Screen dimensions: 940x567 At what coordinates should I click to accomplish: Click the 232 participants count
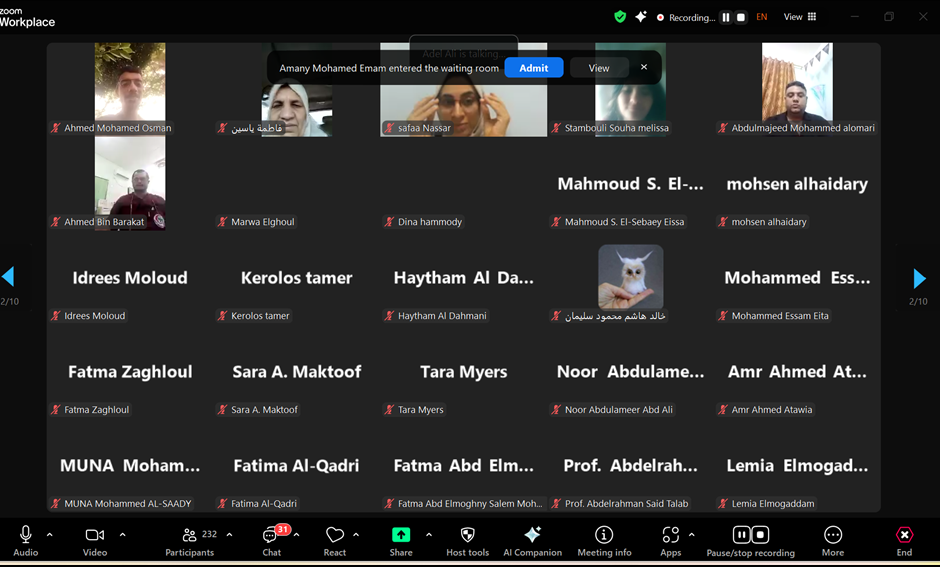tap(209, 534)
